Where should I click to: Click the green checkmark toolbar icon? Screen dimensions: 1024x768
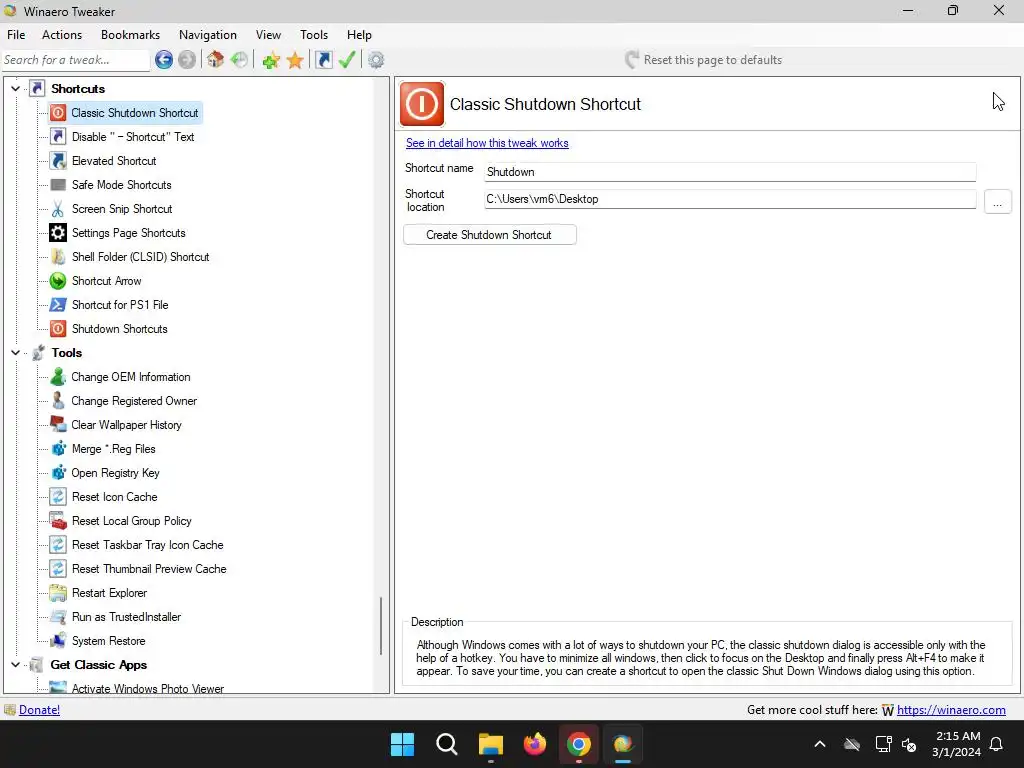(x=347, y=60)
